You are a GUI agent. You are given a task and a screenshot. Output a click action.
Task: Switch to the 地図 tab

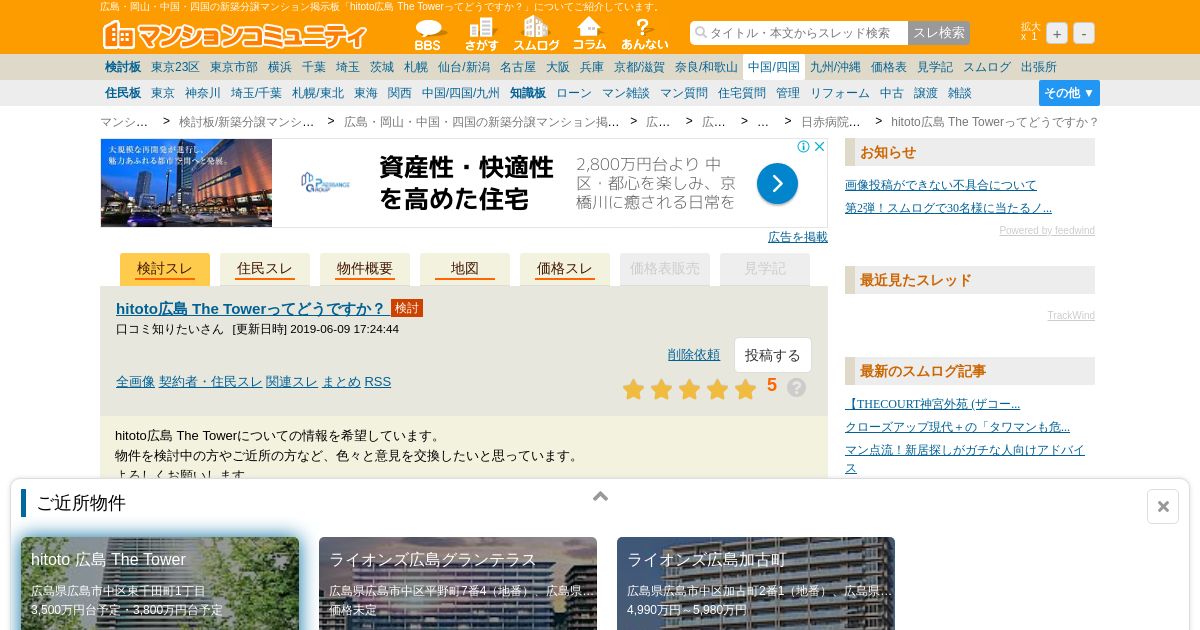click(x=465, y=269)
